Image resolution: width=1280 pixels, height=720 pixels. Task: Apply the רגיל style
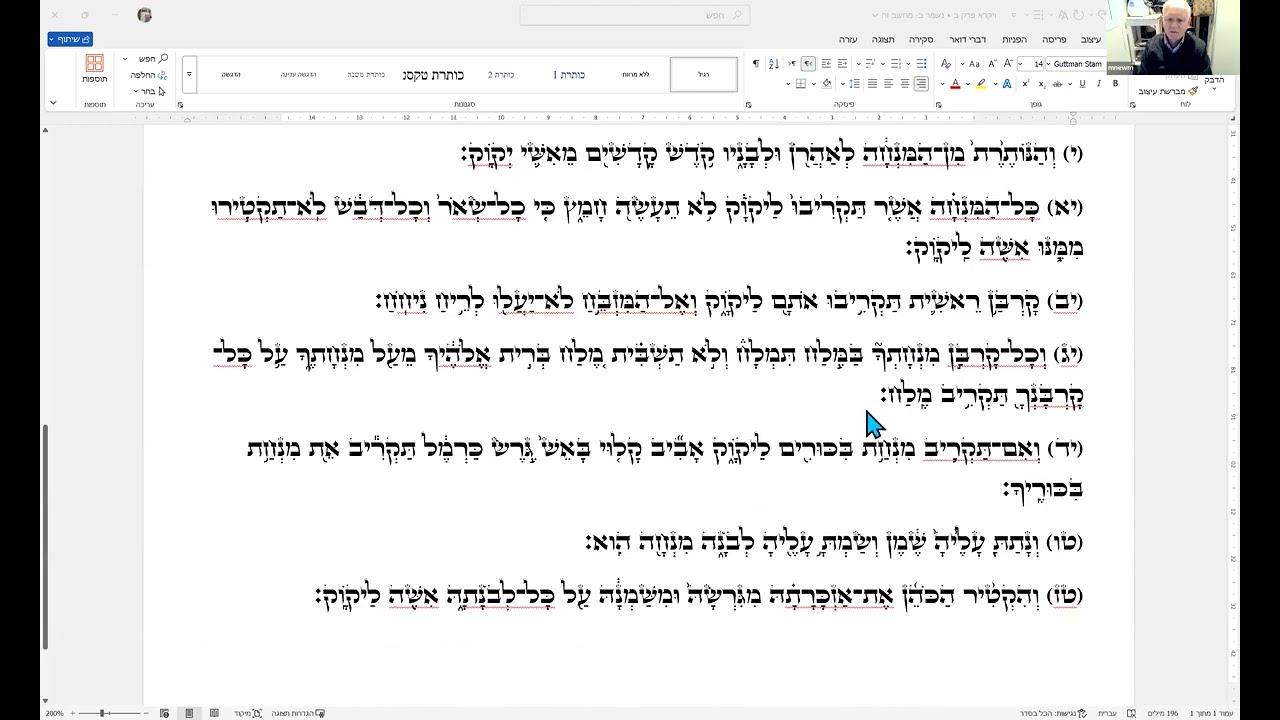[703, 74]
